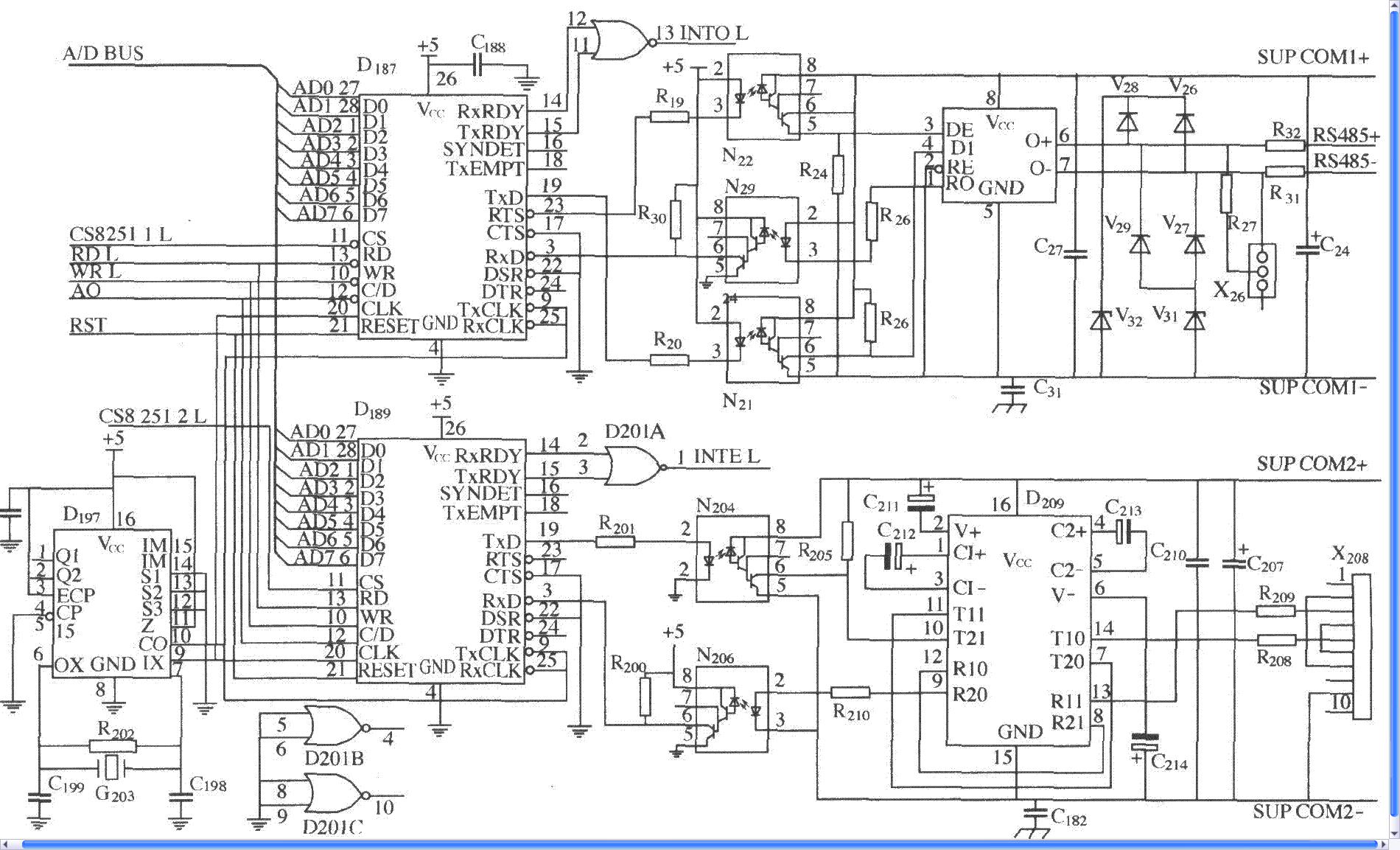The width and height of the screenshot is (1400, 850).
Task: Click the RS485+ label
Action: pos(1346,136)
